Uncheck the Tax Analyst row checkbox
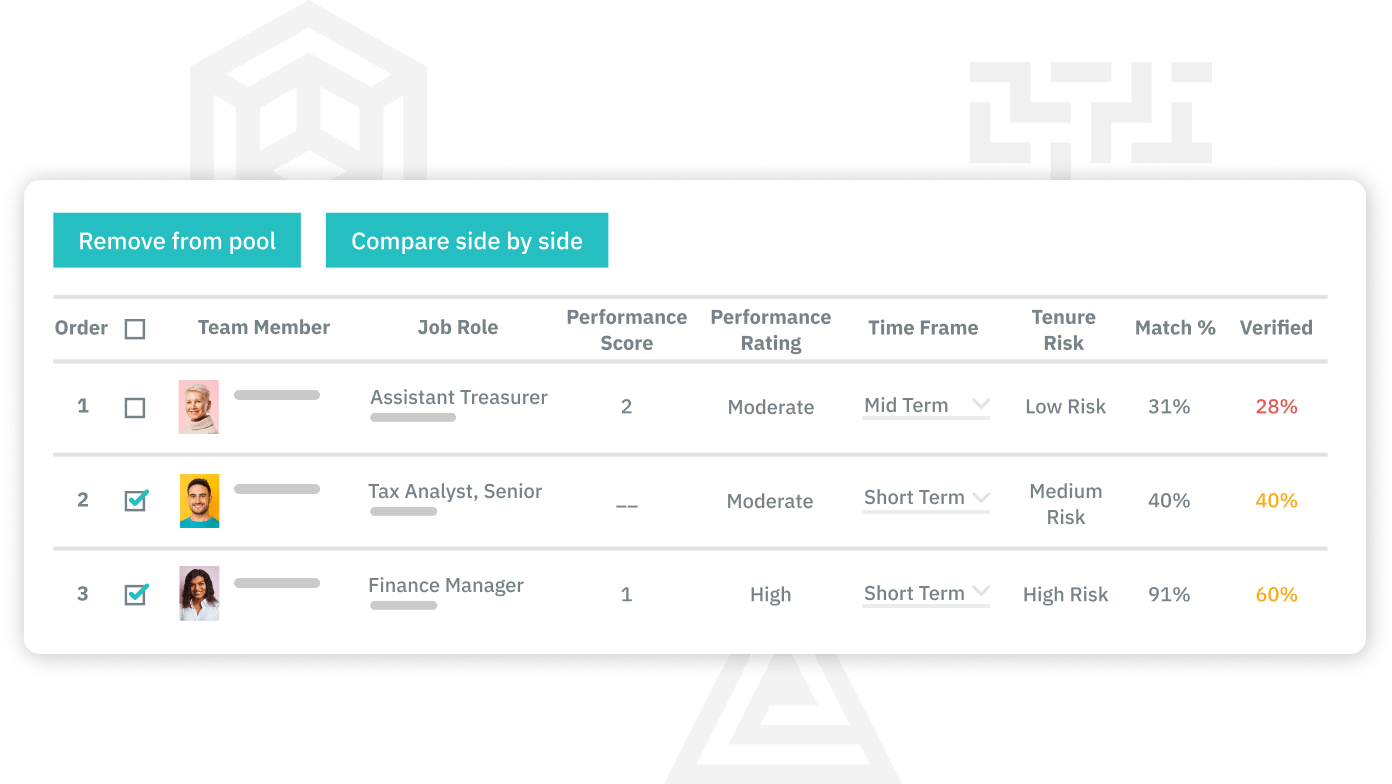 (x=137, y=501)
